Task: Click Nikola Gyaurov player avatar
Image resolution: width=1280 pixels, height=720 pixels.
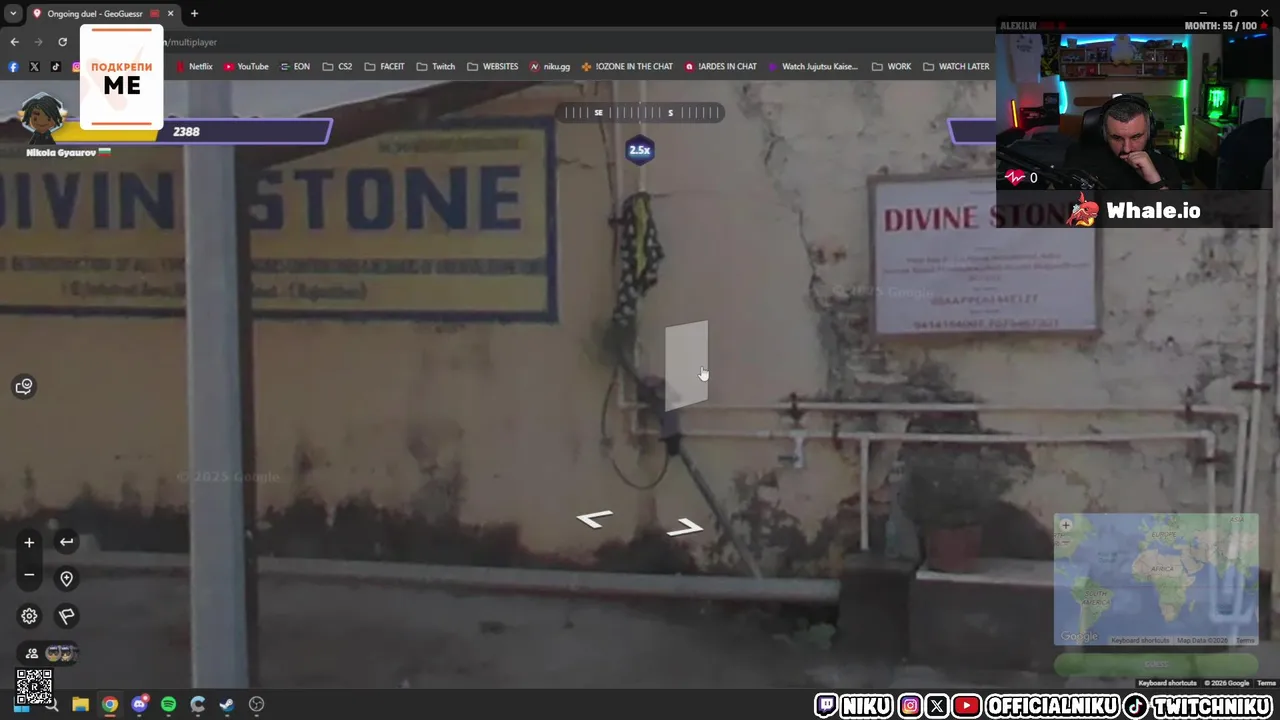Action: tap(42, 118)
